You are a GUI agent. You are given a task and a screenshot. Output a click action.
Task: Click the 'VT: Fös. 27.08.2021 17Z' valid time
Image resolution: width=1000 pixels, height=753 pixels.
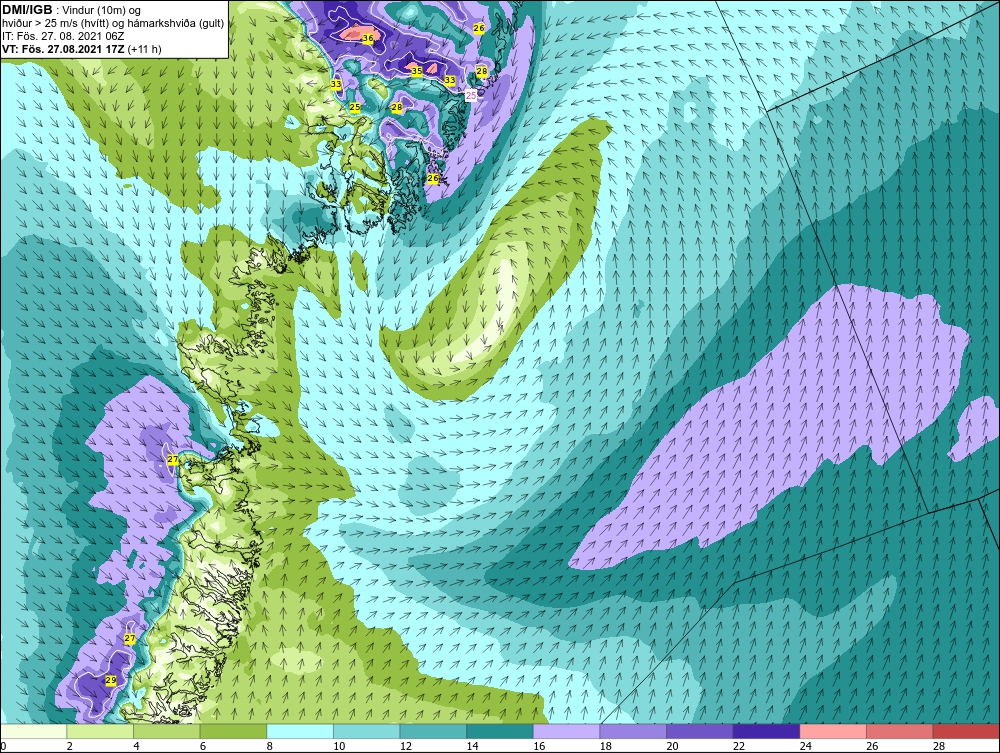(63, 49)
